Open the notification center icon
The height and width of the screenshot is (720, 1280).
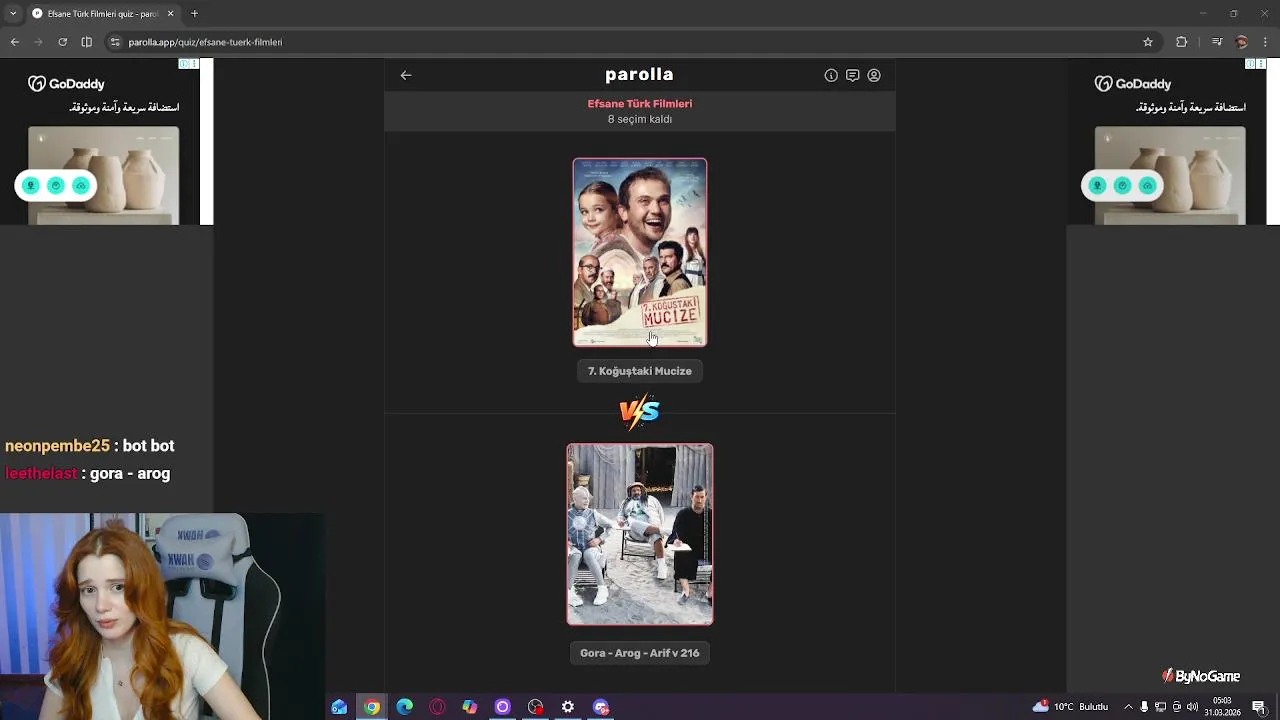coord(1260,707)
